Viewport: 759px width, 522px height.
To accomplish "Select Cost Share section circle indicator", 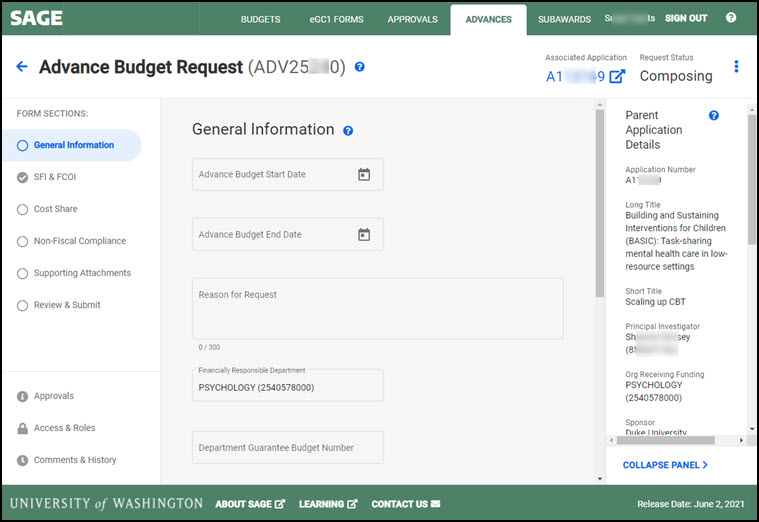I will (22, 210).
